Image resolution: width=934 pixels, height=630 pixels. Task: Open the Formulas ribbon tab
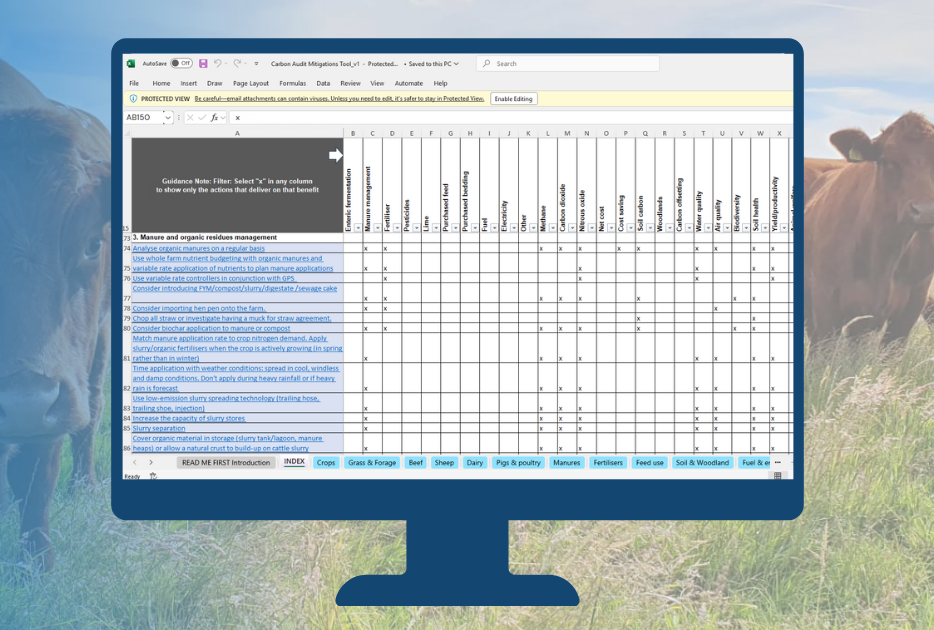click(x=292, y=83)
